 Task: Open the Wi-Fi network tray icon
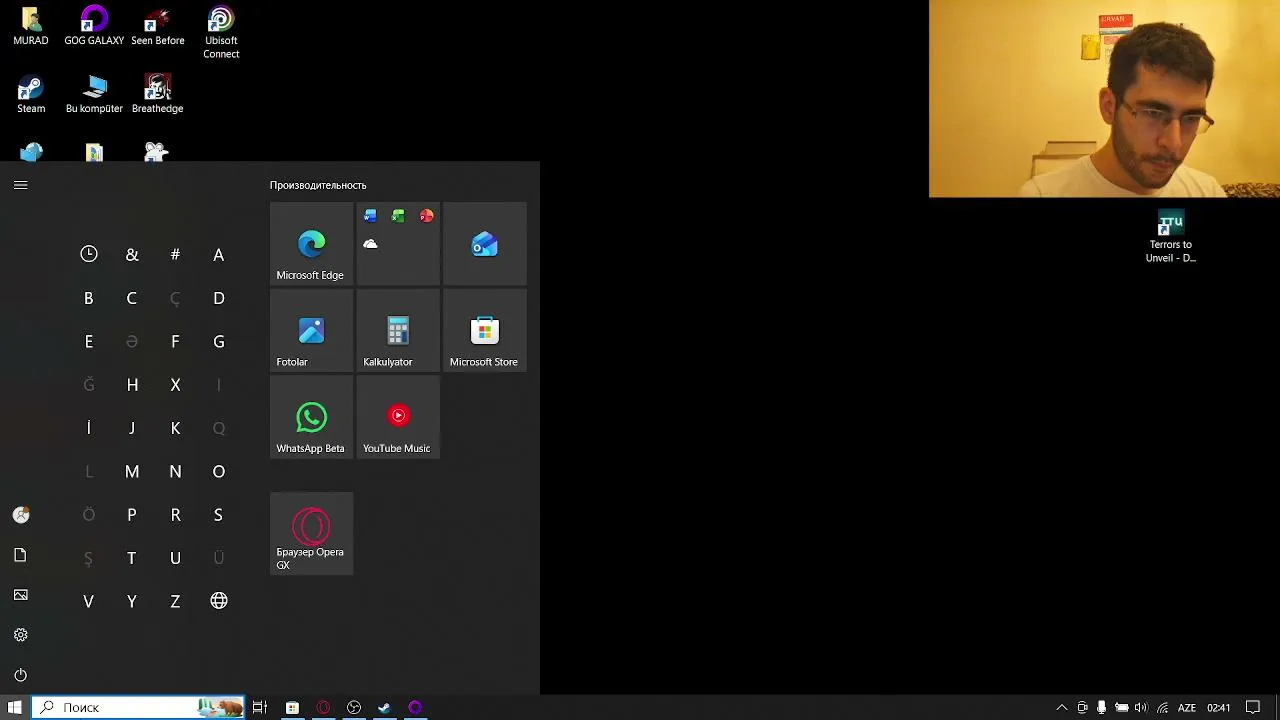[1162, 707]
